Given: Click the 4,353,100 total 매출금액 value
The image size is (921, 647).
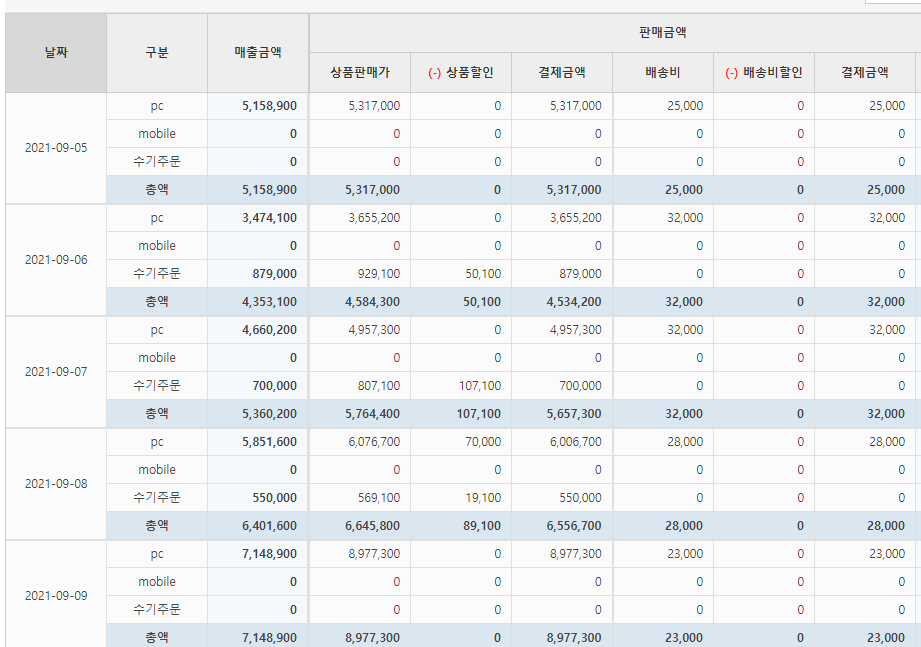Looking at the screenshot, I should (x=269, y=302).
